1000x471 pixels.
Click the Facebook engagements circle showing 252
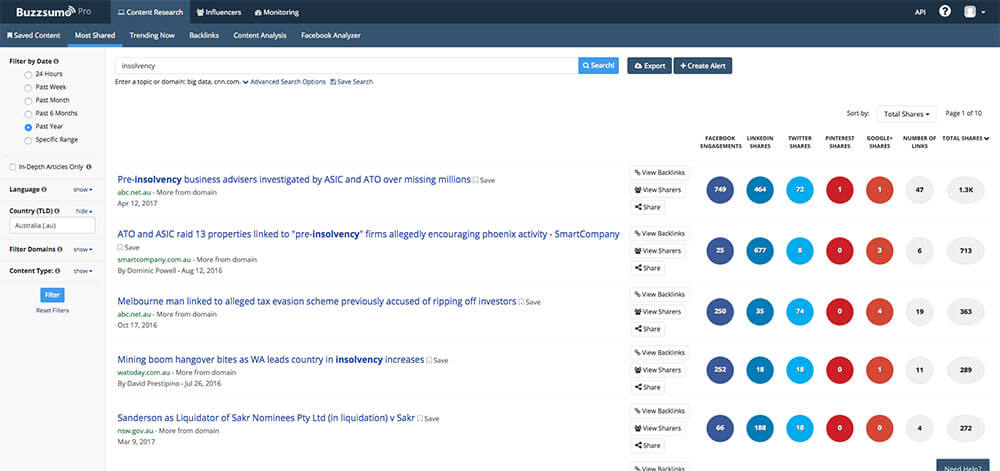pyautogui.click(x=720, y=370)
